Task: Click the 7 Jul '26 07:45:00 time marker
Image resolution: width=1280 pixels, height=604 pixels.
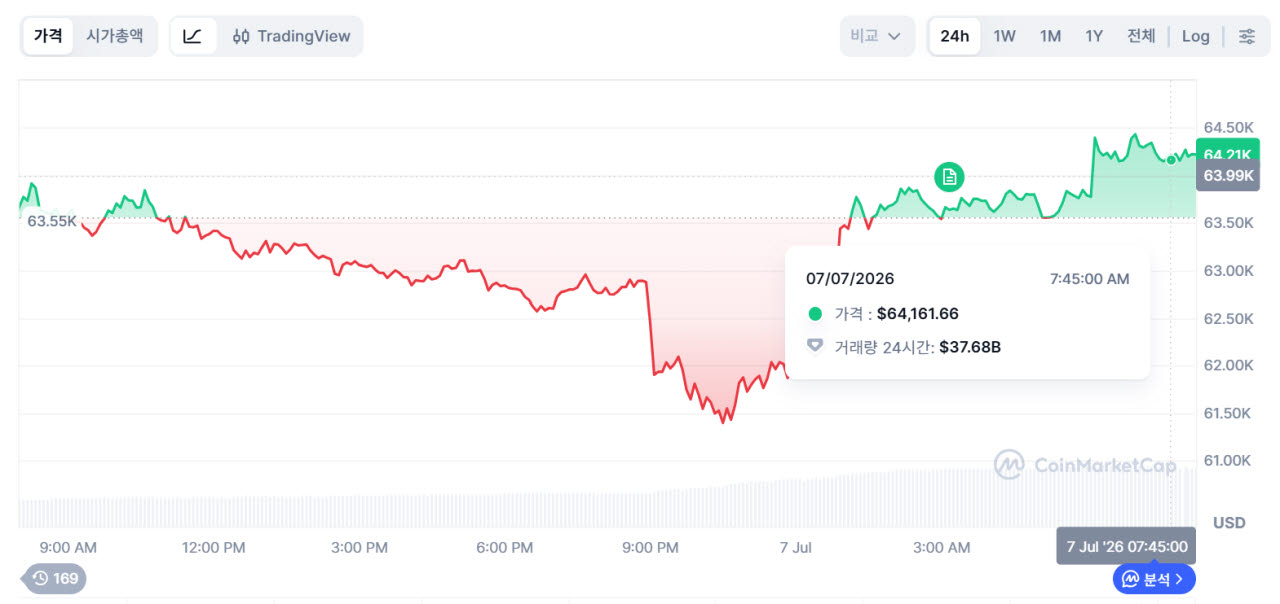Action: [x=1126, y=546]
